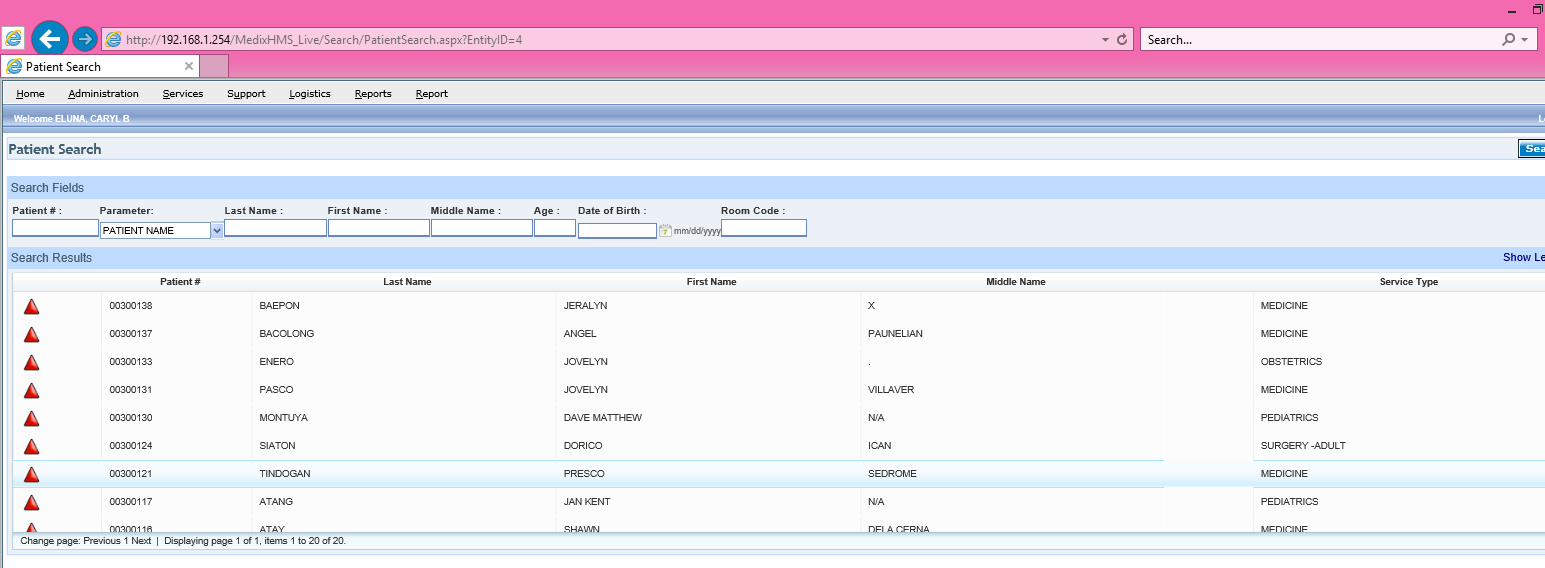Click the Search button at top right
Viewport: 1545px width, 568px height.
point(1532,149)
